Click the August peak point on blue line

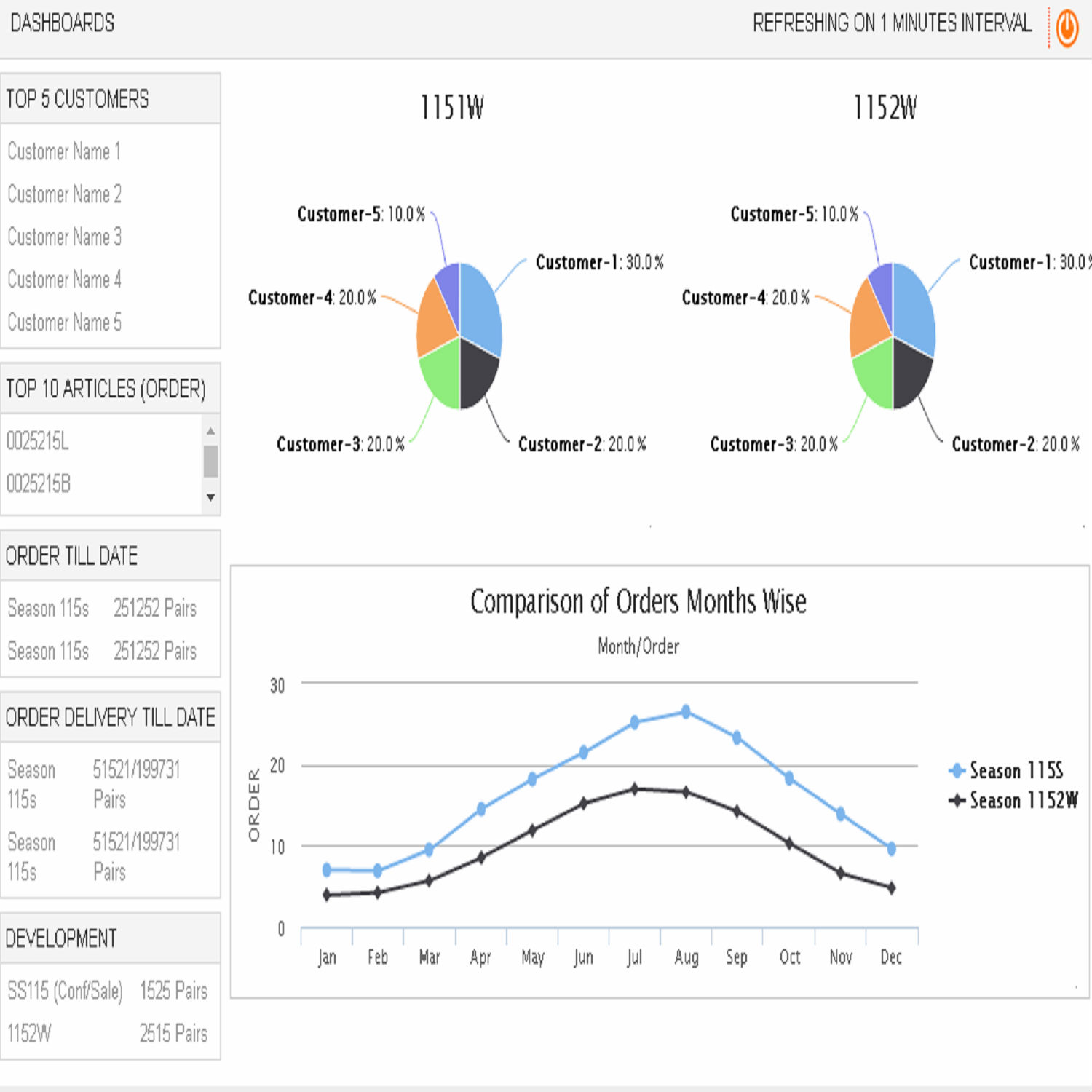[x=686, y=711]
